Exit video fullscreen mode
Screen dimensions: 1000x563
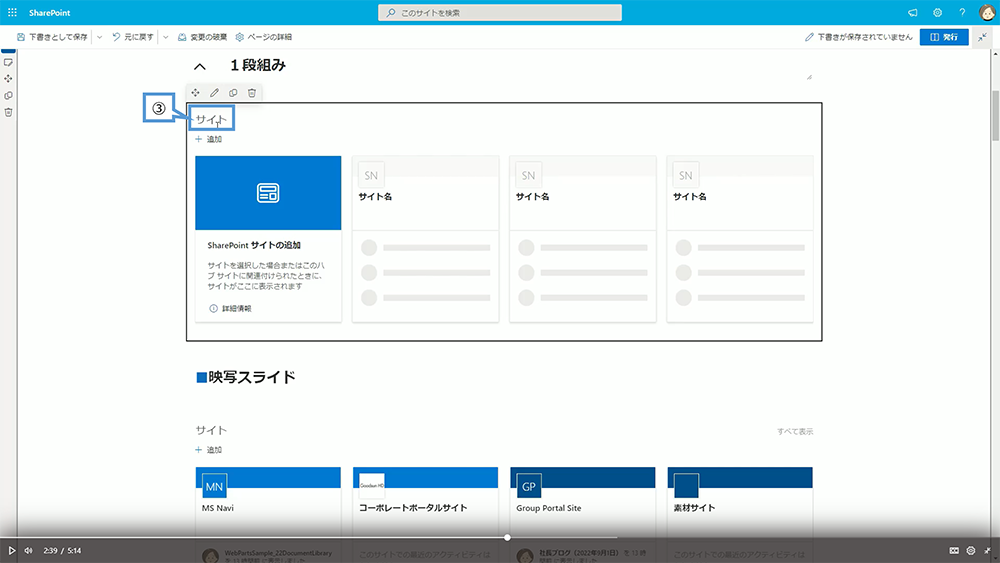click(x=987, y=551)
